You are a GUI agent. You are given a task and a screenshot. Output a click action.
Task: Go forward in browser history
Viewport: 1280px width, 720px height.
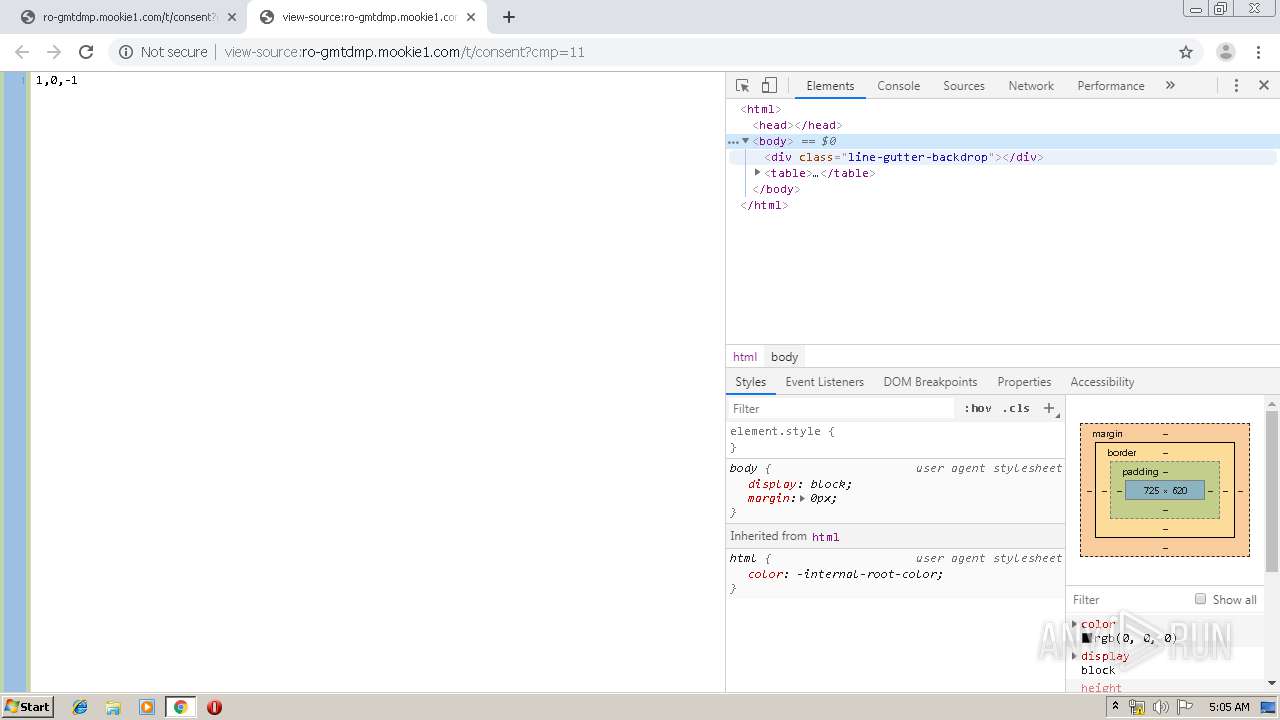[54, 52]
